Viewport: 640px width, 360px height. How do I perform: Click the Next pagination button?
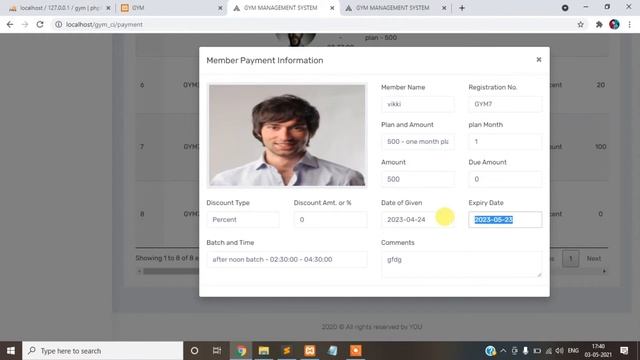(x=594, y=259)
